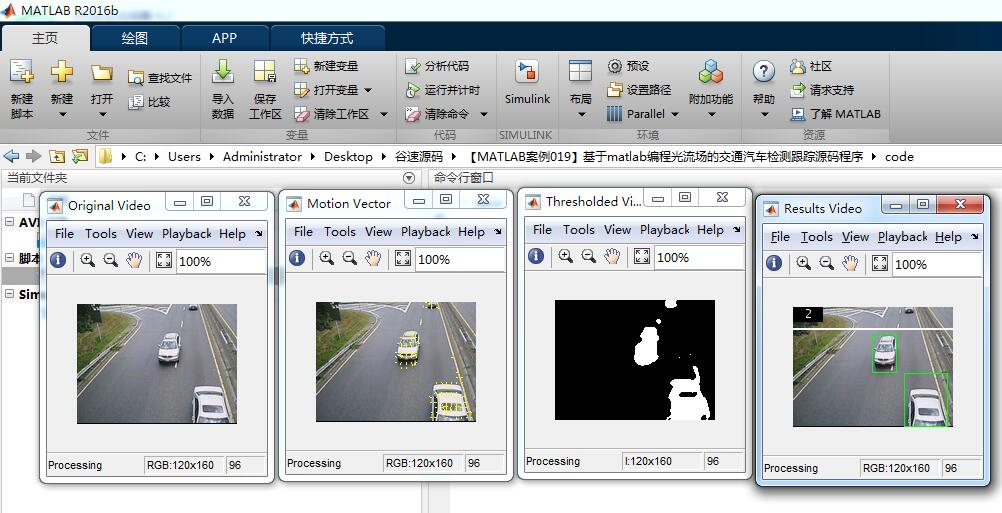Click the video frame in Motion Vector window
1002x513 pixels.
396,362
